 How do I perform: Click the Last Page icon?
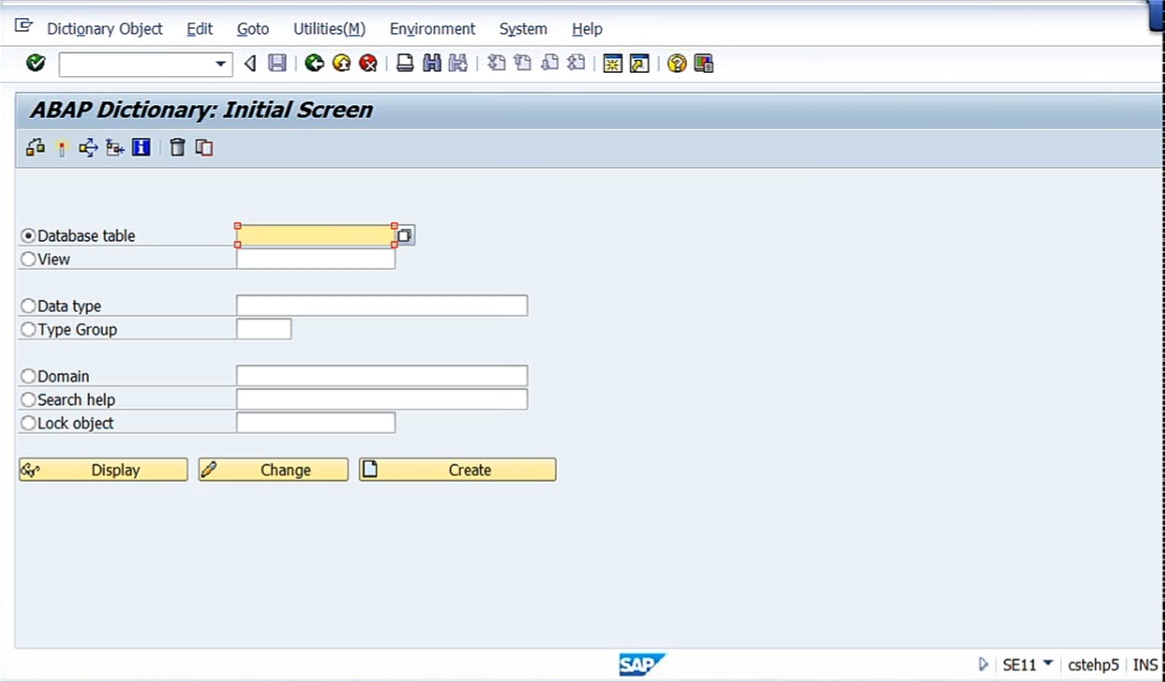tap(577, 63)
